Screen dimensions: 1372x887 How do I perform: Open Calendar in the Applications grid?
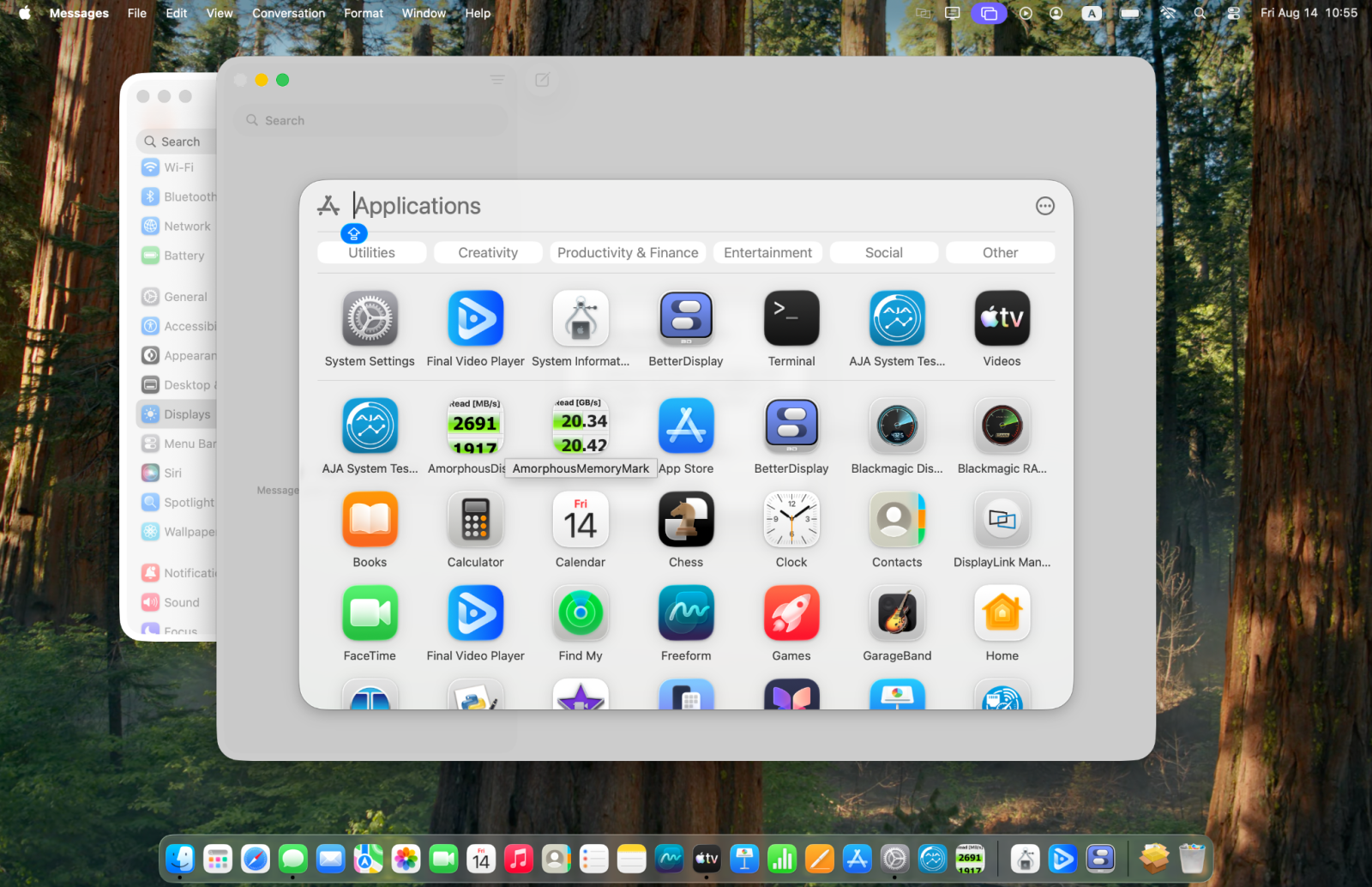click(x=581, y=519)
